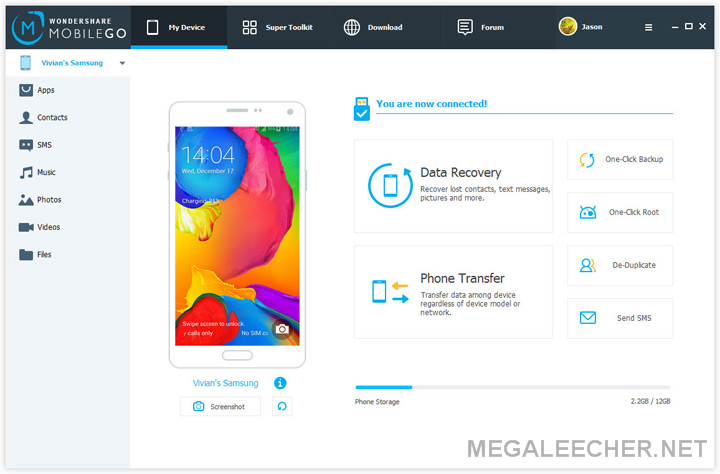The width and height of the screenshot is (720, 474).
Task: Start One-Click Backup
Action: (x=620, y=159)
